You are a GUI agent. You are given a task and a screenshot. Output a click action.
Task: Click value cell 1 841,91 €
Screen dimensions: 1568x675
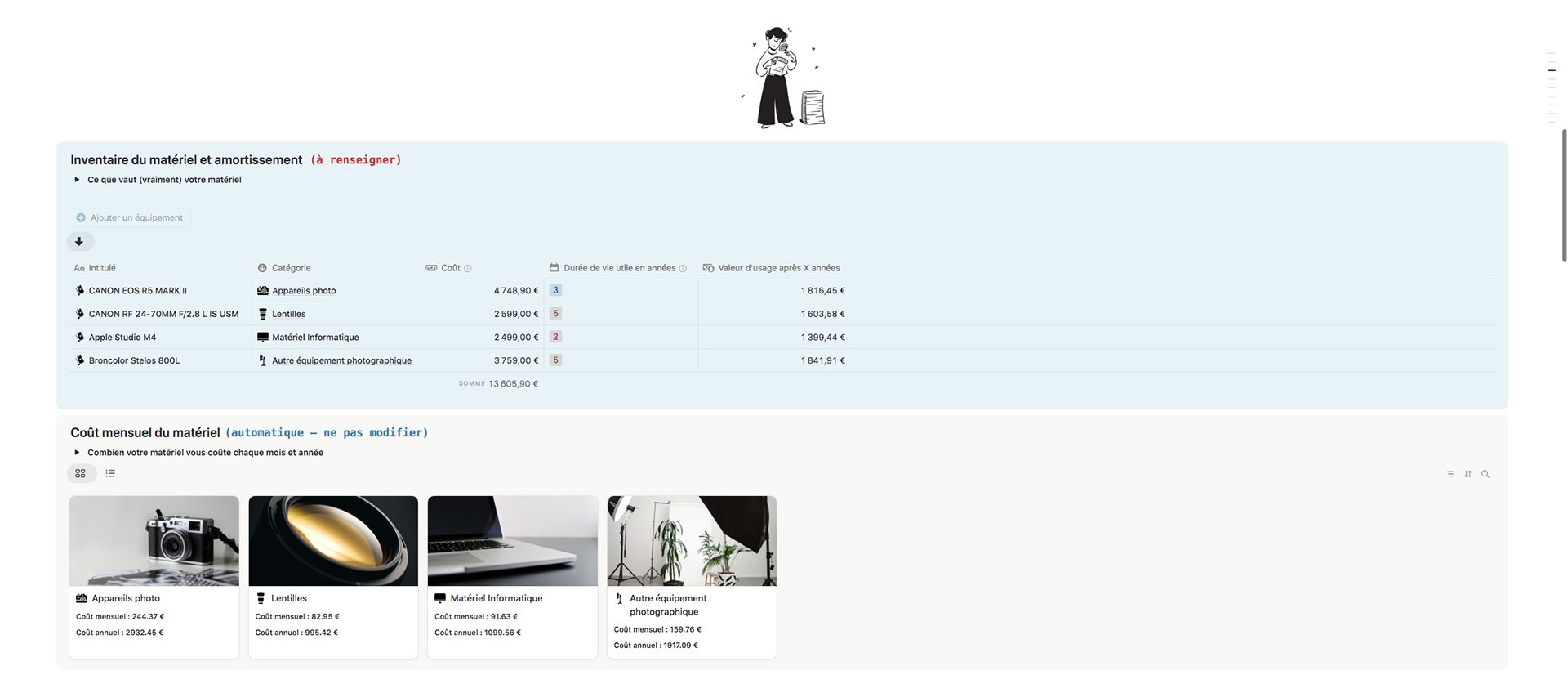(x=823, y=360)
